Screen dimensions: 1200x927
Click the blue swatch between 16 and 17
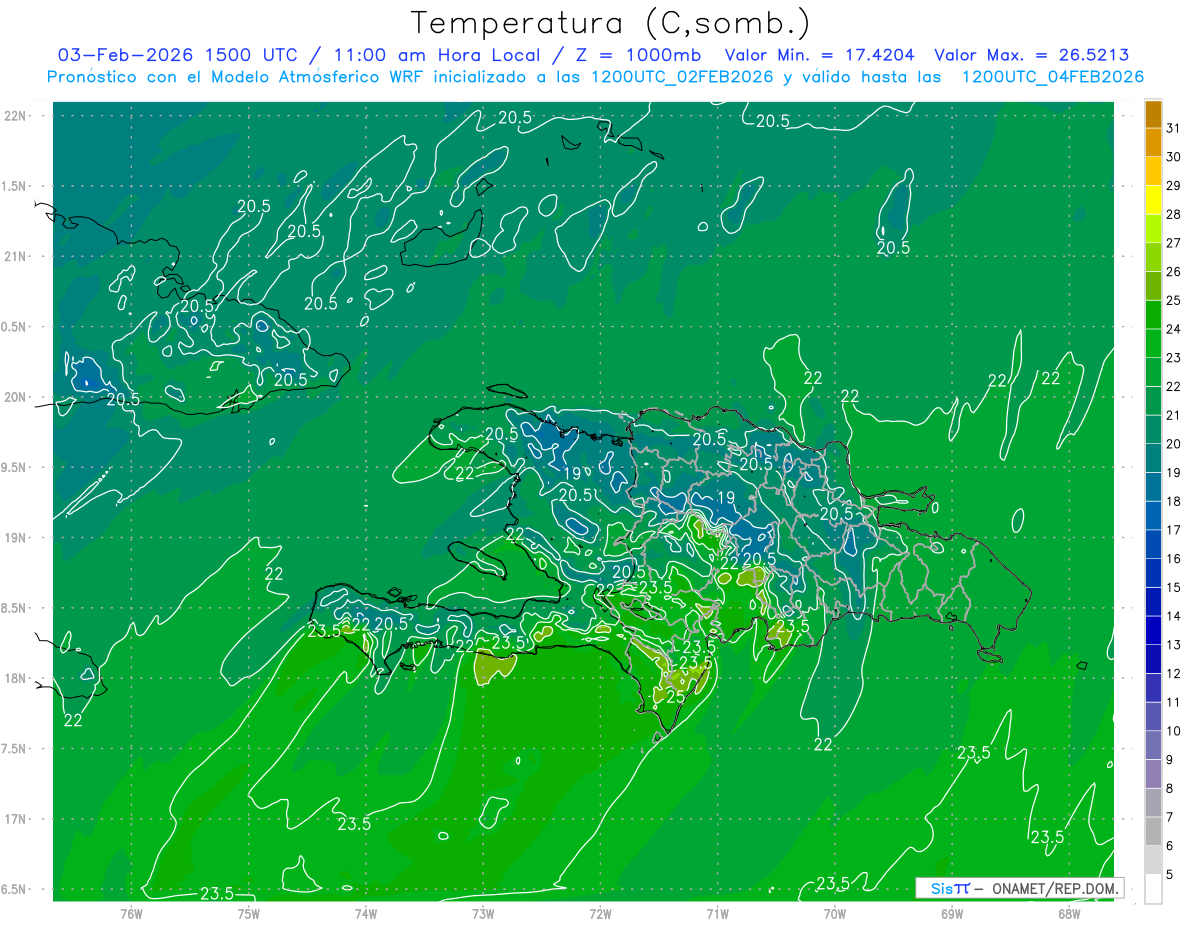pos(1153,545)
